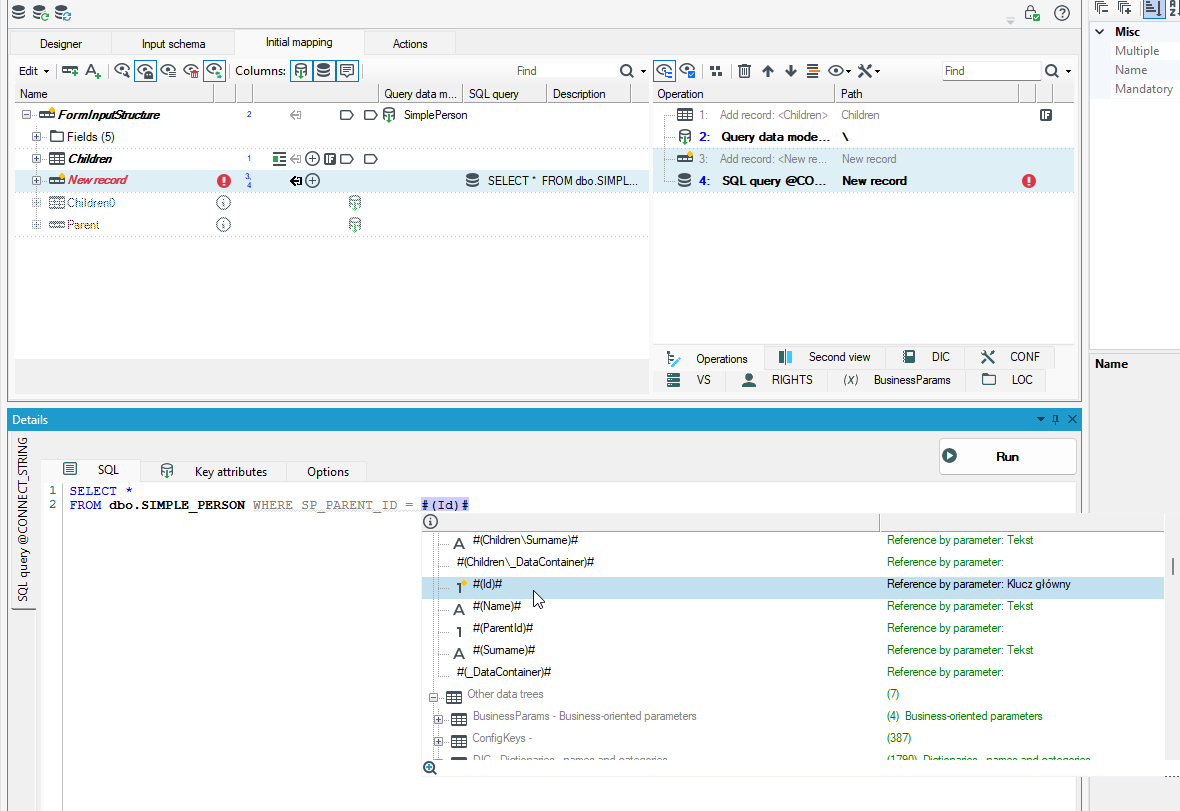
Task: Open the Key attributes tab
Action: (214, 472)
